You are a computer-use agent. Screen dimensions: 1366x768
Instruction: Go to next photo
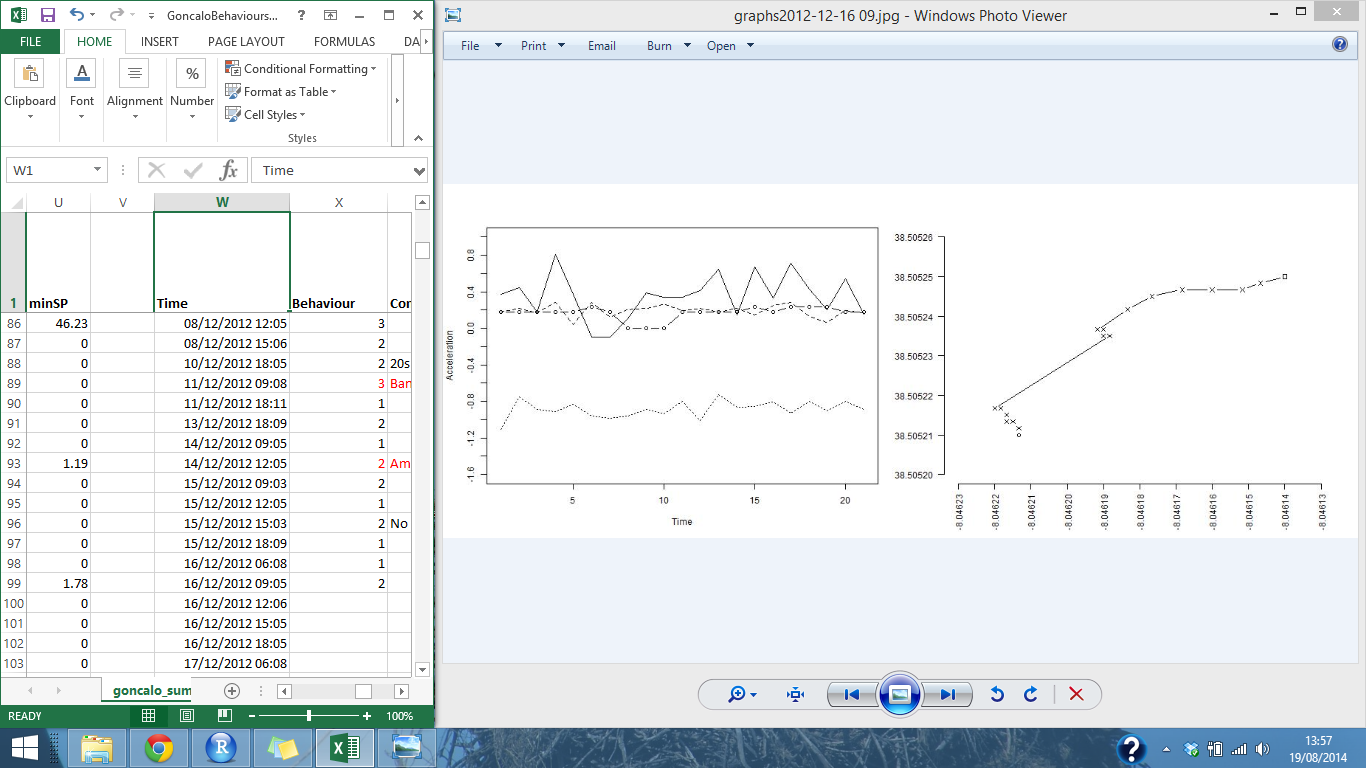947,694
